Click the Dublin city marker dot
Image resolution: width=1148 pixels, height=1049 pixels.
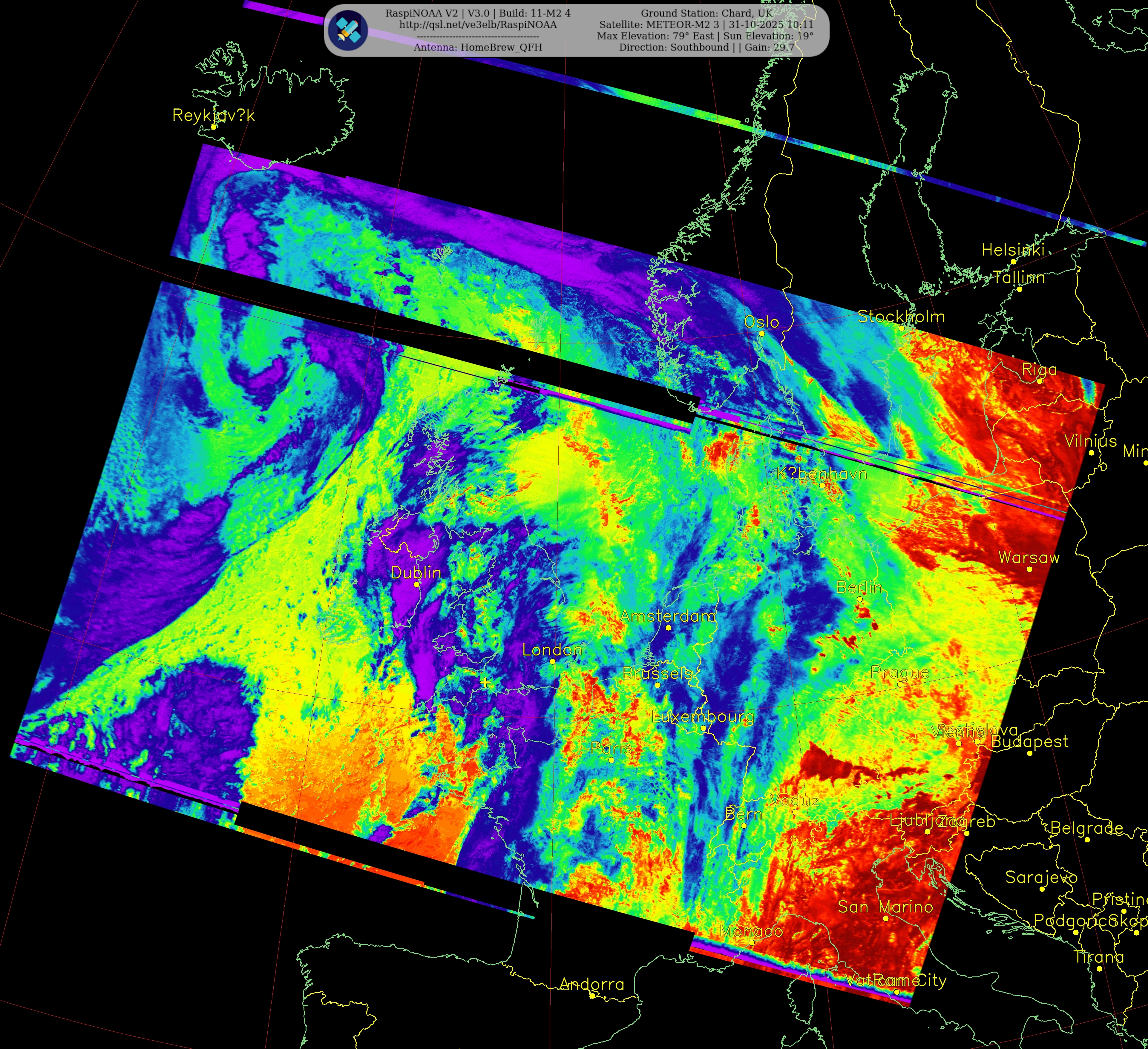(416, 584)
